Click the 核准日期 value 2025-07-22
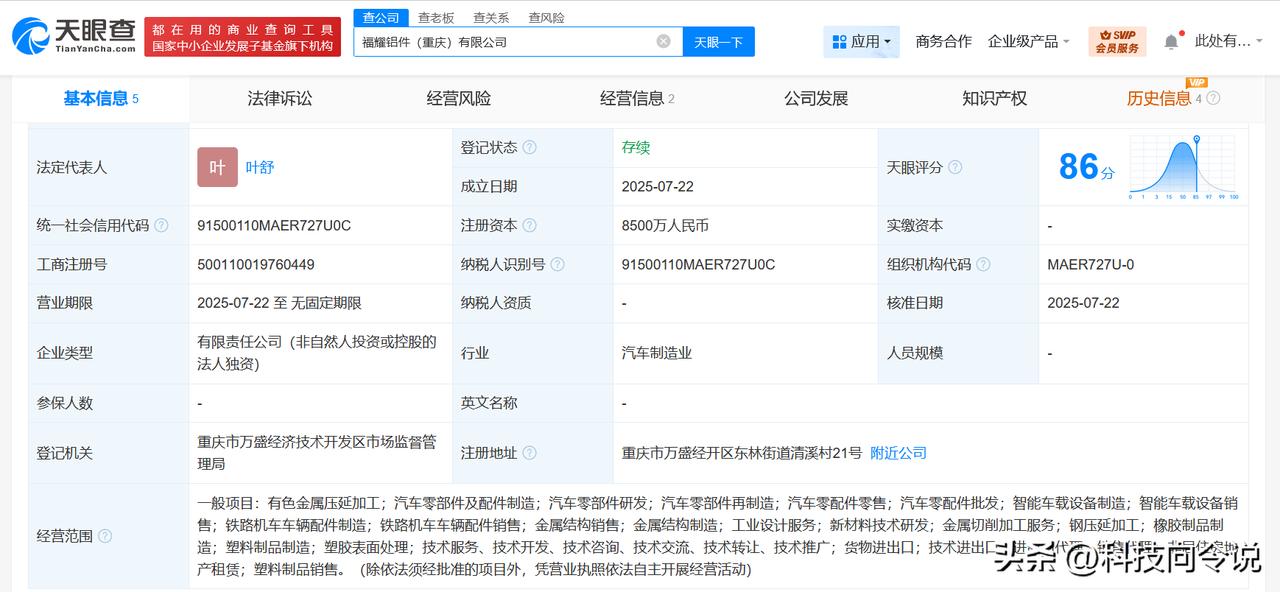Image resolution: width=1280 pixels, height=592 pixels. [1083, 303]
